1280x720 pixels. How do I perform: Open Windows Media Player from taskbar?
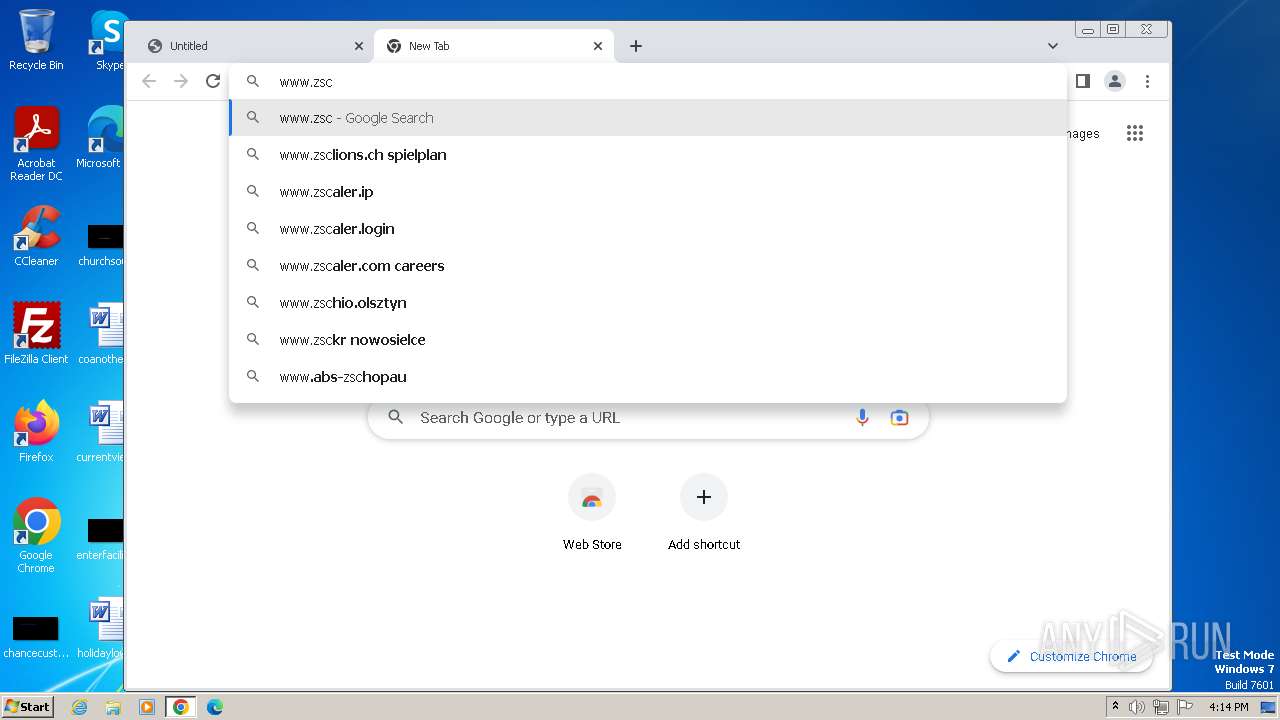147,707
